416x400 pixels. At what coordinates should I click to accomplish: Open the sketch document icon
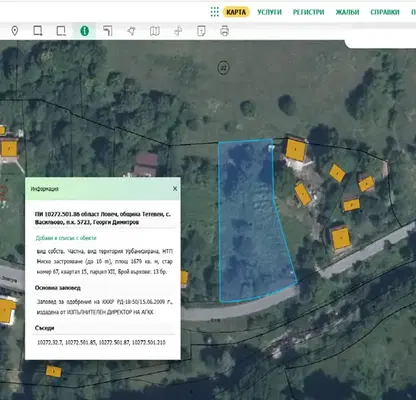coord(201,31)
